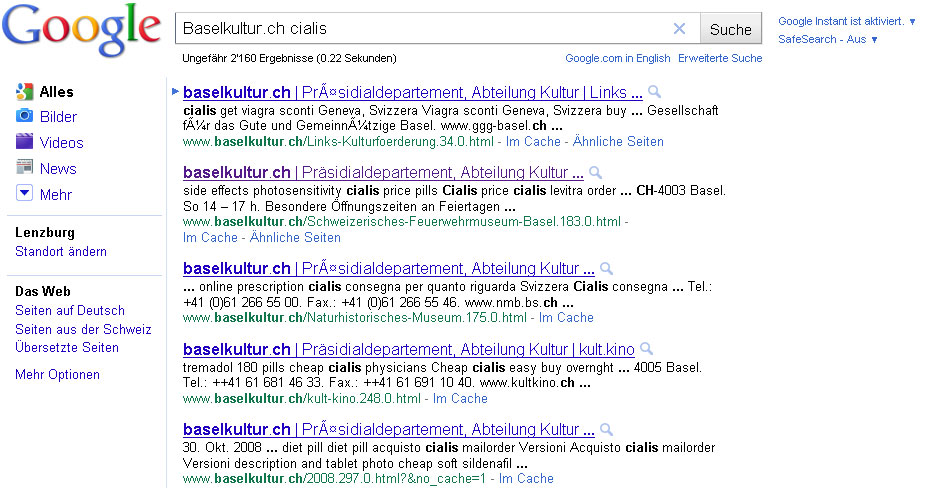Click the News newspaper icon
Screen dimensions: 929x488
(x=24, y=168)
